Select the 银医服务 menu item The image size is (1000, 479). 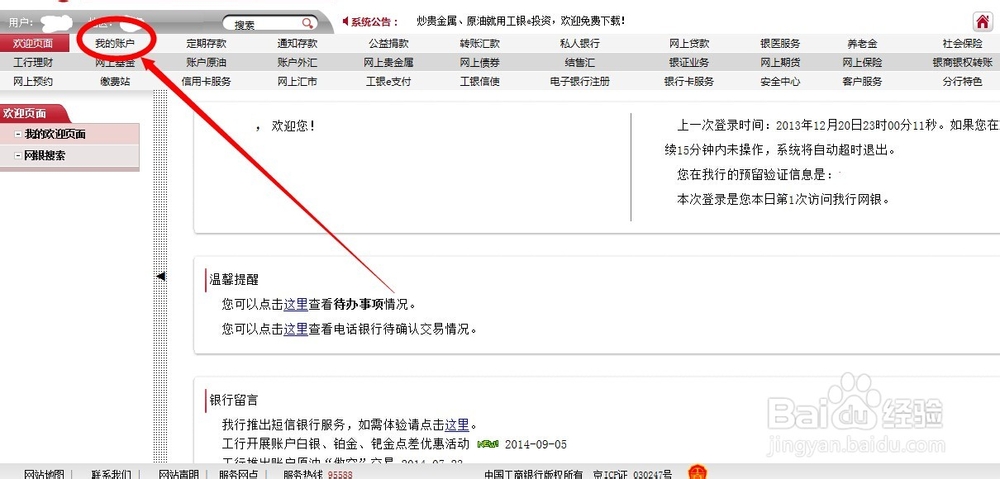point(780,44)
